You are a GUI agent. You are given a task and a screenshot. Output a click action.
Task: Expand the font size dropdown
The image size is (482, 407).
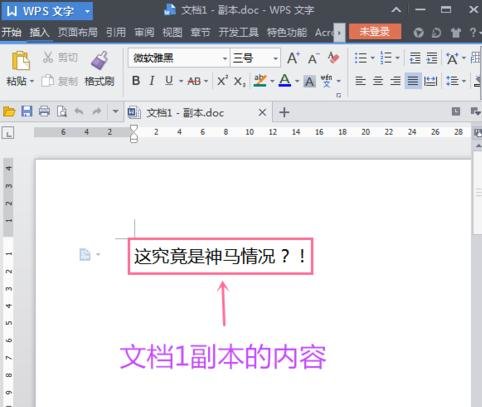(x=276, y=59)
